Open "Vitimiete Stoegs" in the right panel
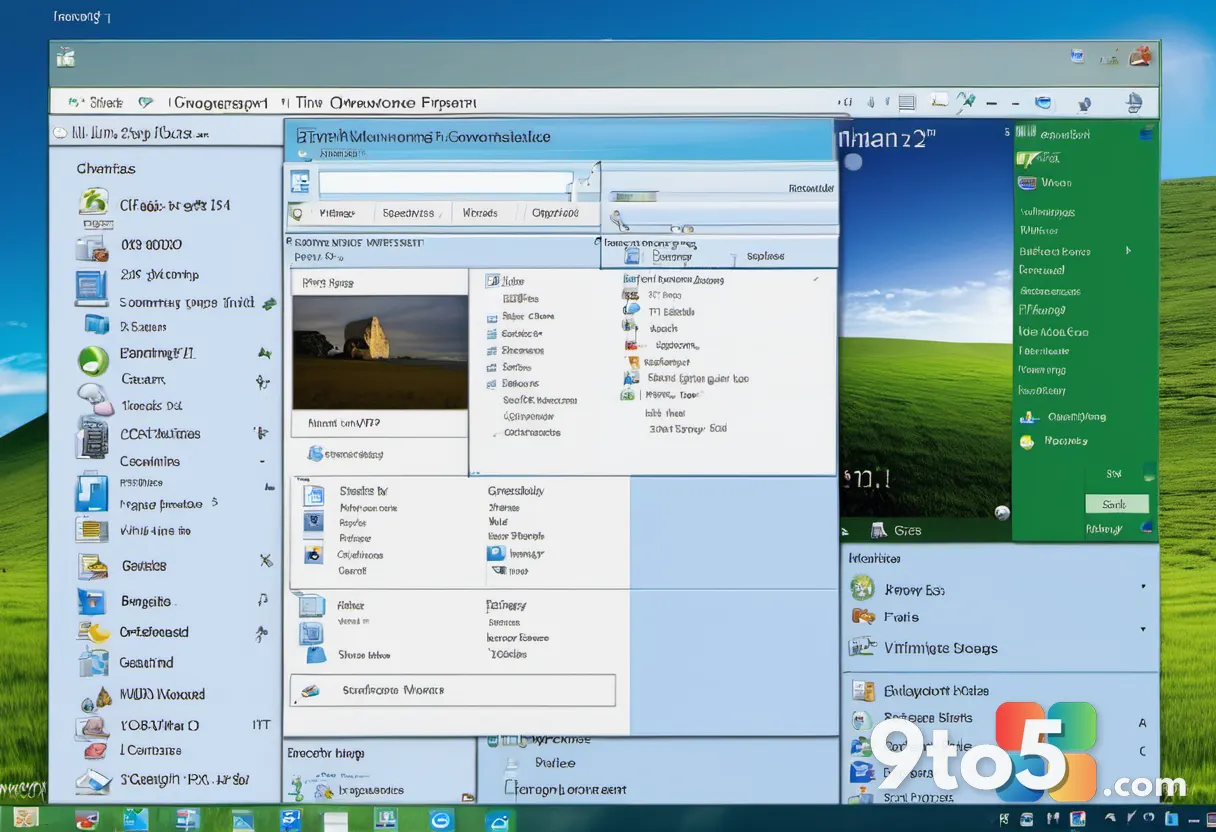 (x=940, y=648)
